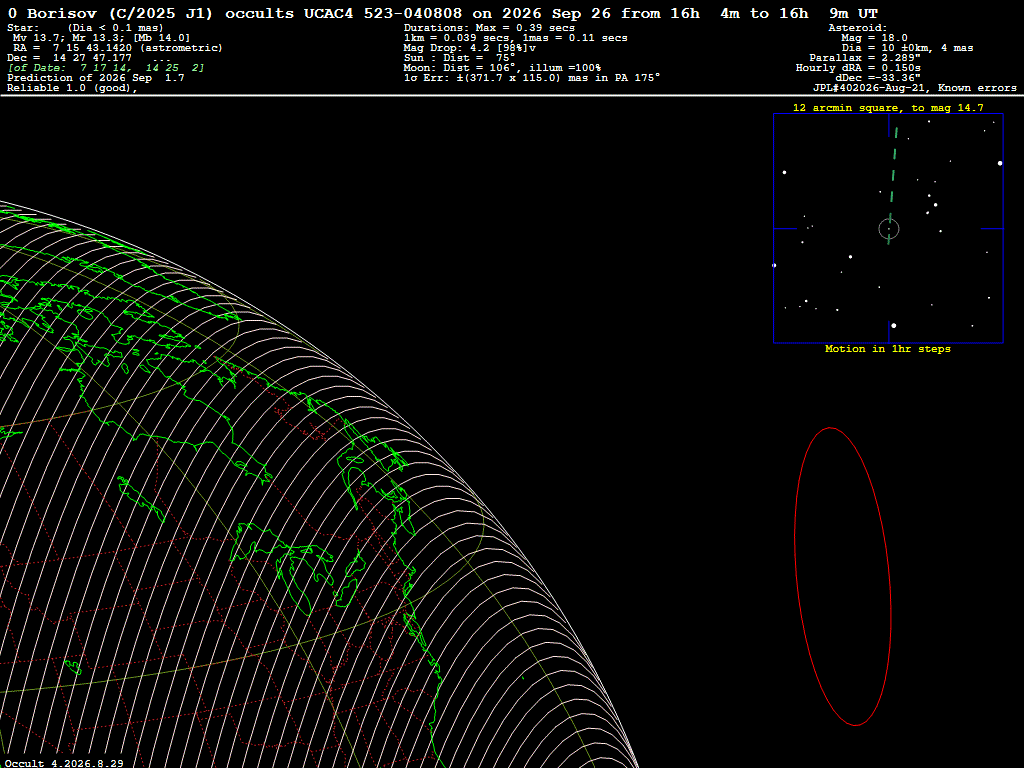Select the green 'of Date' coordinates line
The height and width of the screenshot is (768, 1024).
(106, 68)
